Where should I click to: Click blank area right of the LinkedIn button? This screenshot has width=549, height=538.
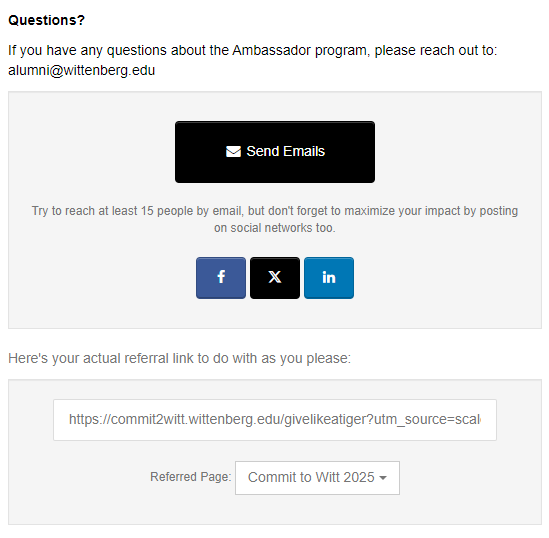pos(445,278)
